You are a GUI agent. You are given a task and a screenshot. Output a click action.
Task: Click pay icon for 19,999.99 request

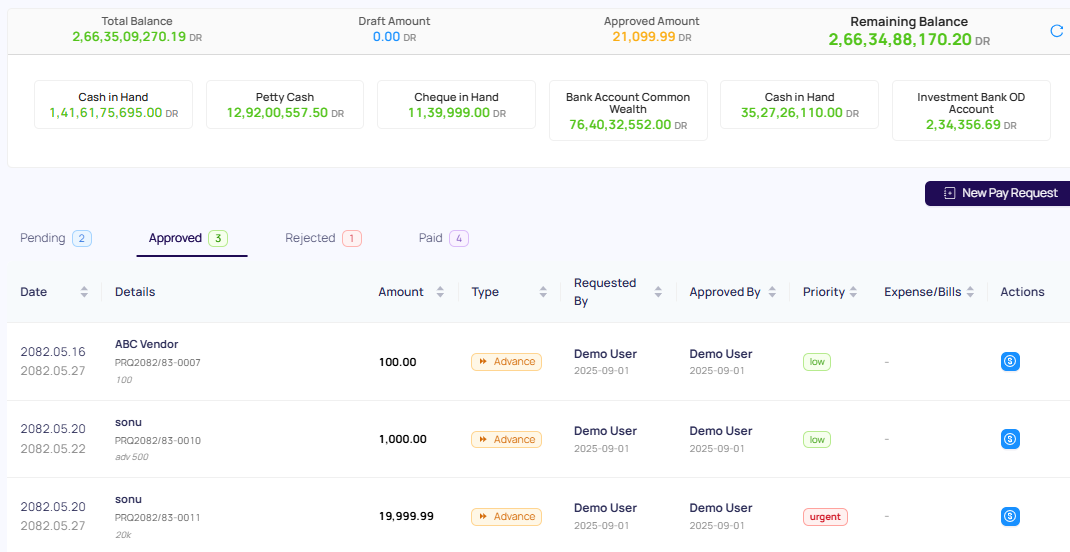[1010, 516]
